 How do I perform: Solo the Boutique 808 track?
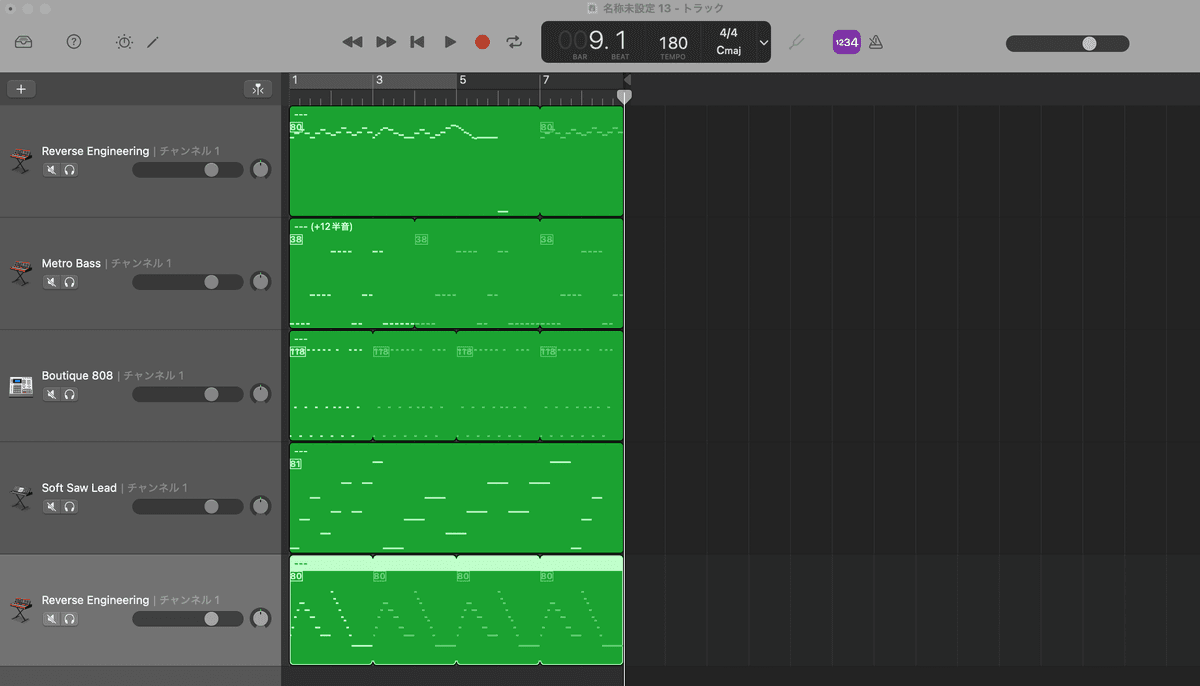[70, 394]
